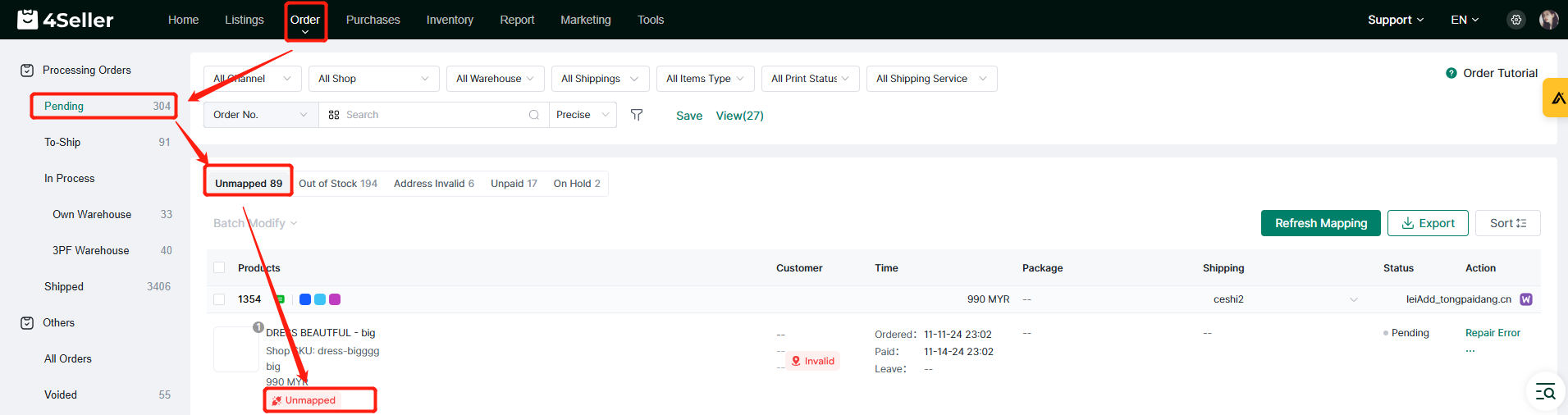Click the purple W icon beside leiAdd_tongpaidang.cn

click(x=1526, y=299)
